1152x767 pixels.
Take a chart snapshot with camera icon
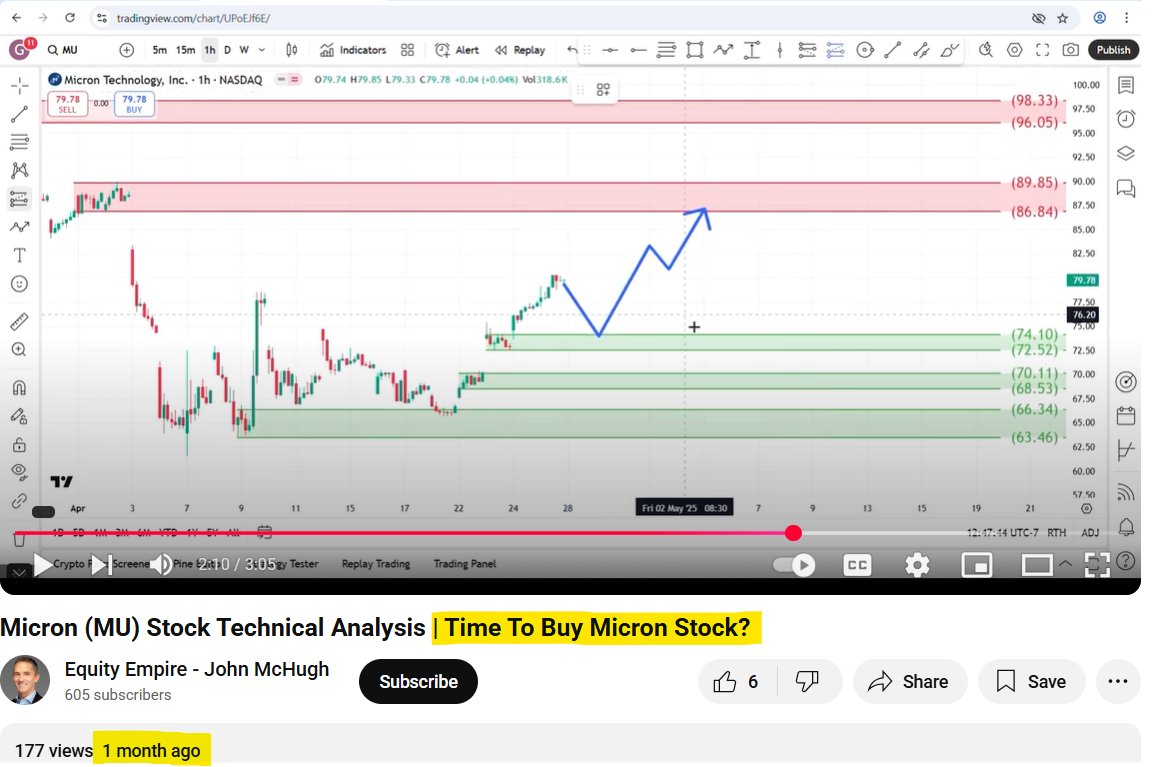1070,50
